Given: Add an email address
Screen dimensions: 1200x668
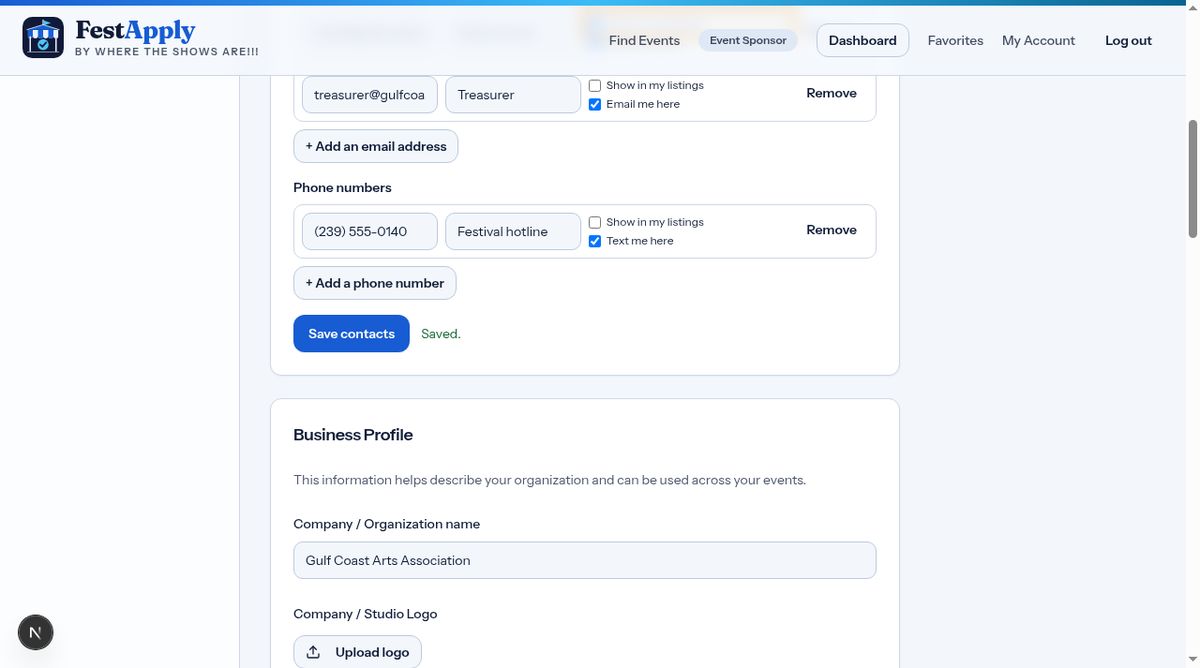Looking at the screenshot, I should [x=376, y=146].
